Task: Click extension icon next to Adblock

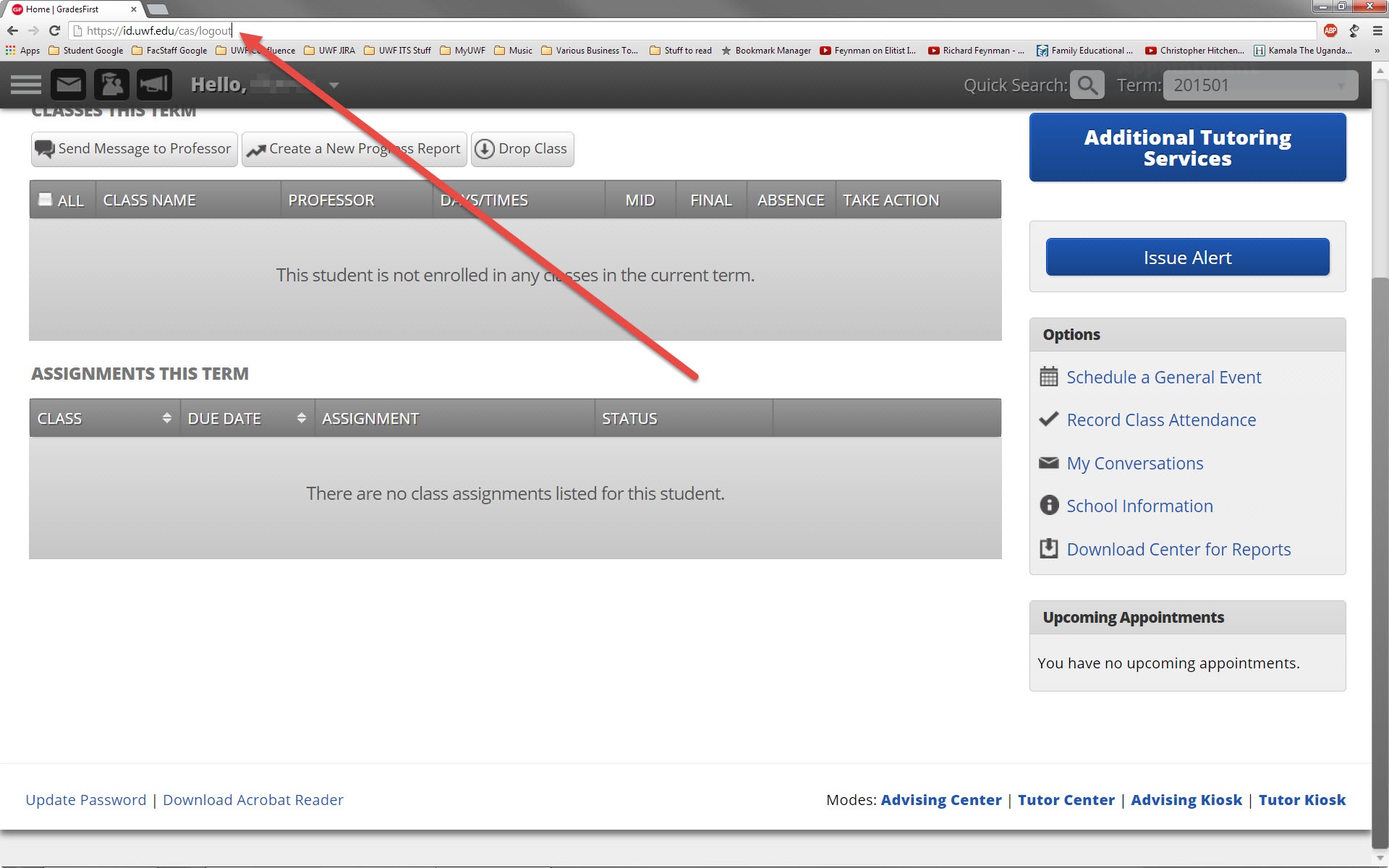Action: (x=1354, y=30)
